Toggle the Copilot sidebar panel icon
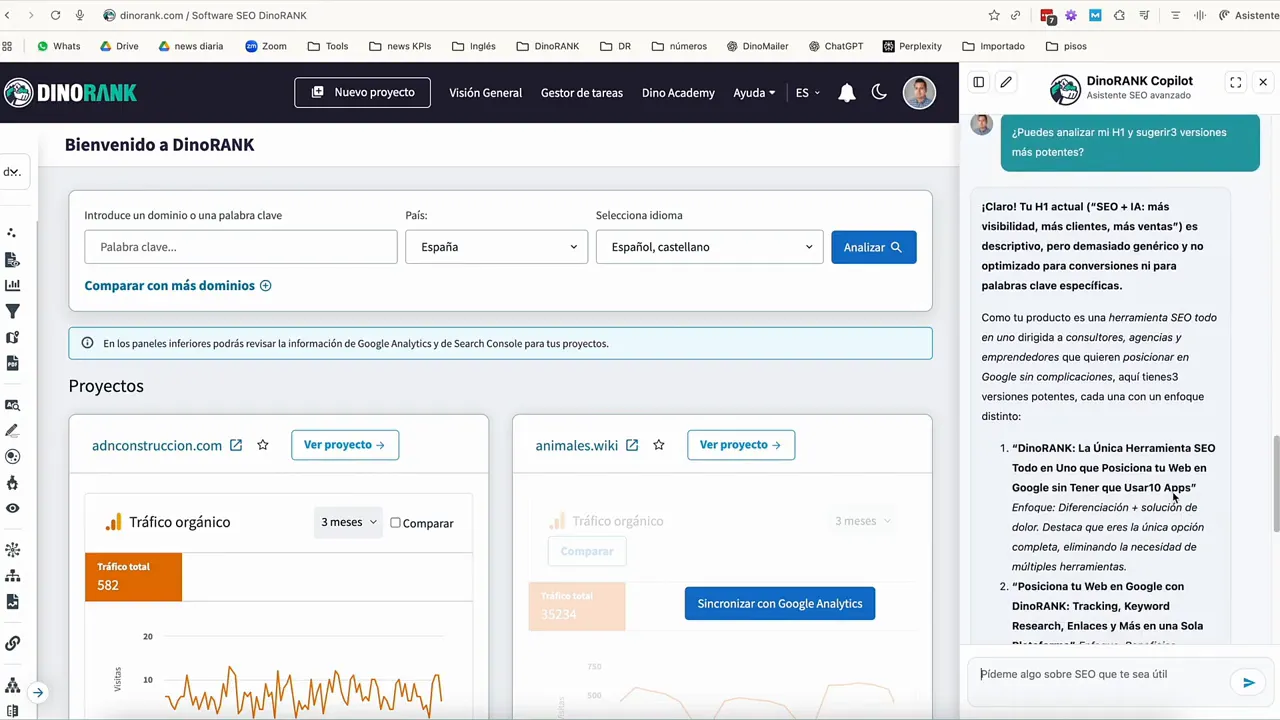 (979, 83)
